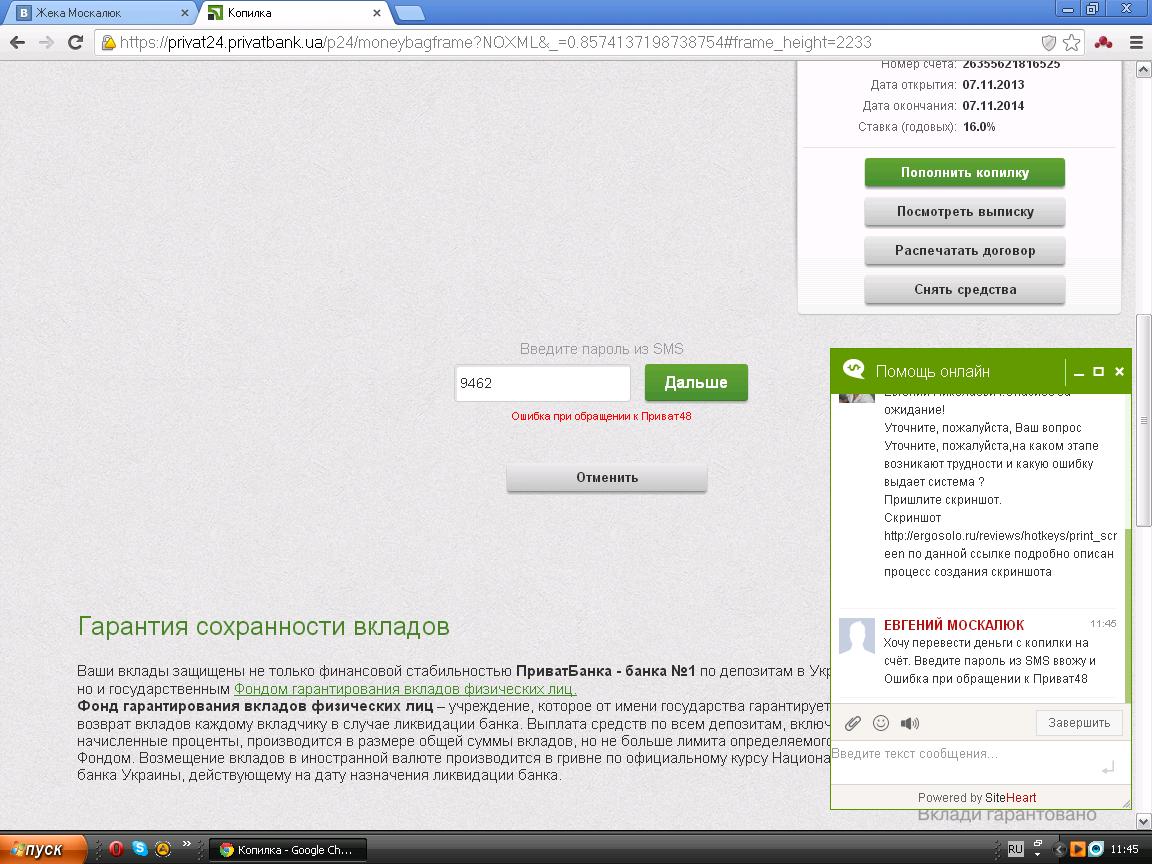Screen dimensions: 1152x864
Task: Click the Помощь онлайн chat title
Action: coord(932,372)
